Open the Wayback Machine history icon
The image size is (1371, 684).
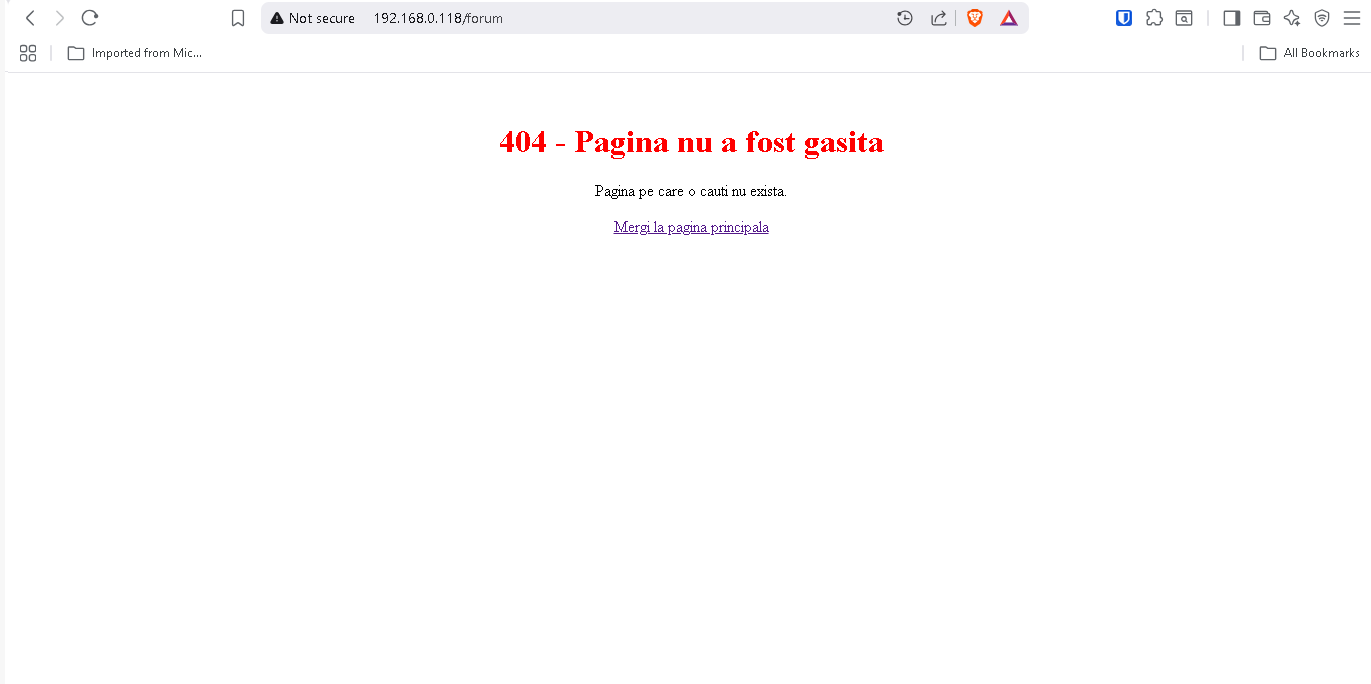(x=905, y=18)
